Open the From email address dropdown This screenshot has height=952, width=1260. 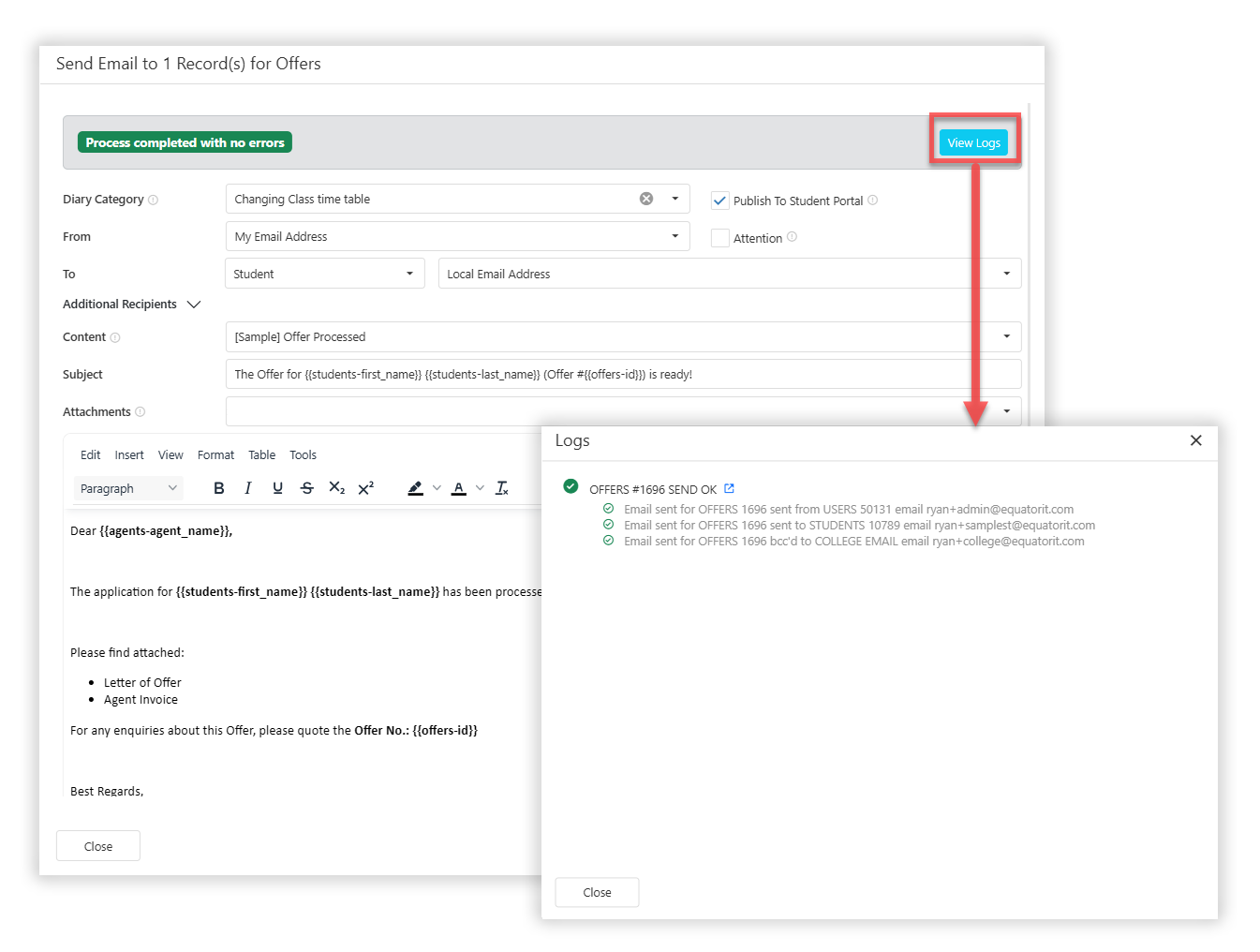[457, 237]
